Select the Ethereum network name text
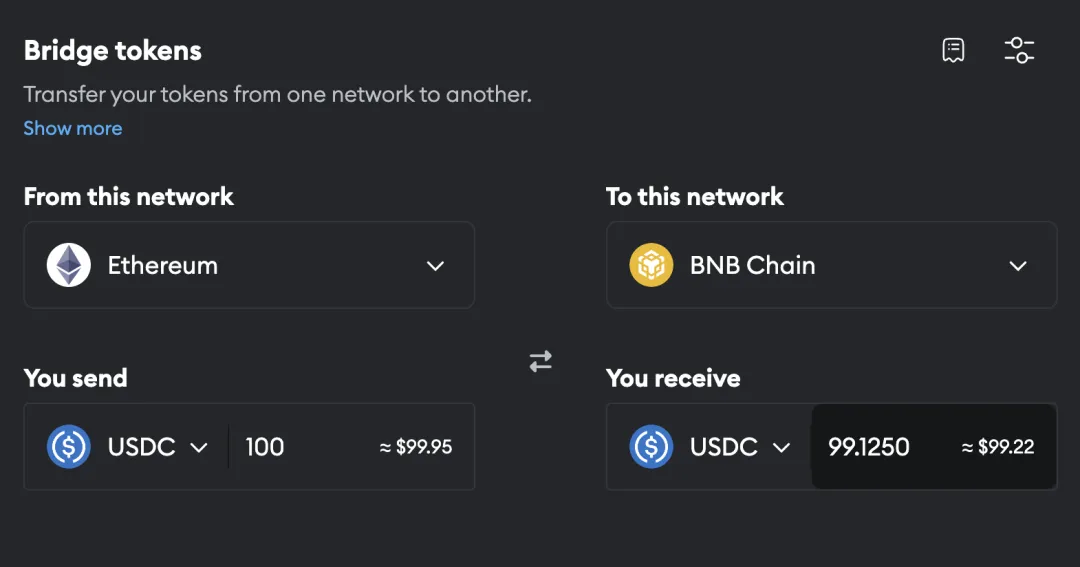 [x=163, y=265]
